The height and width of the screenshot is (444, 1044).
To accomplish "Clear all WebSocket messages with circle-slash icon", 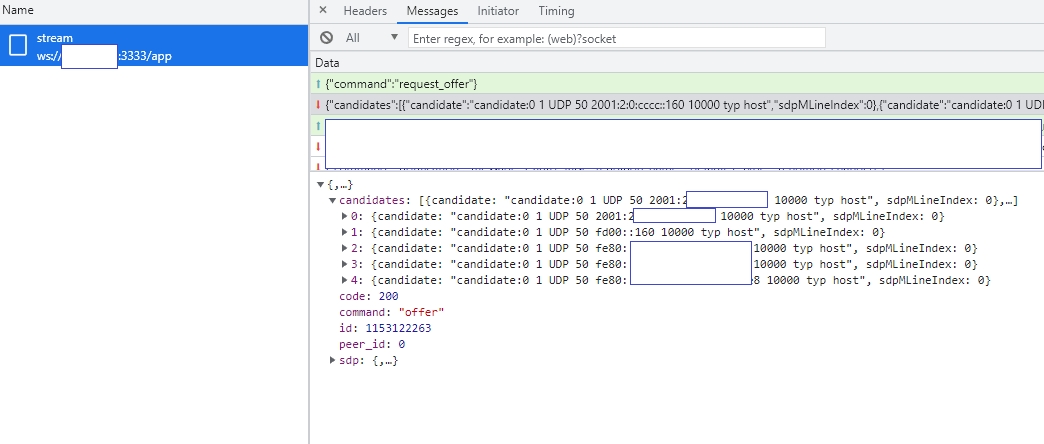I will coord(326,38).
